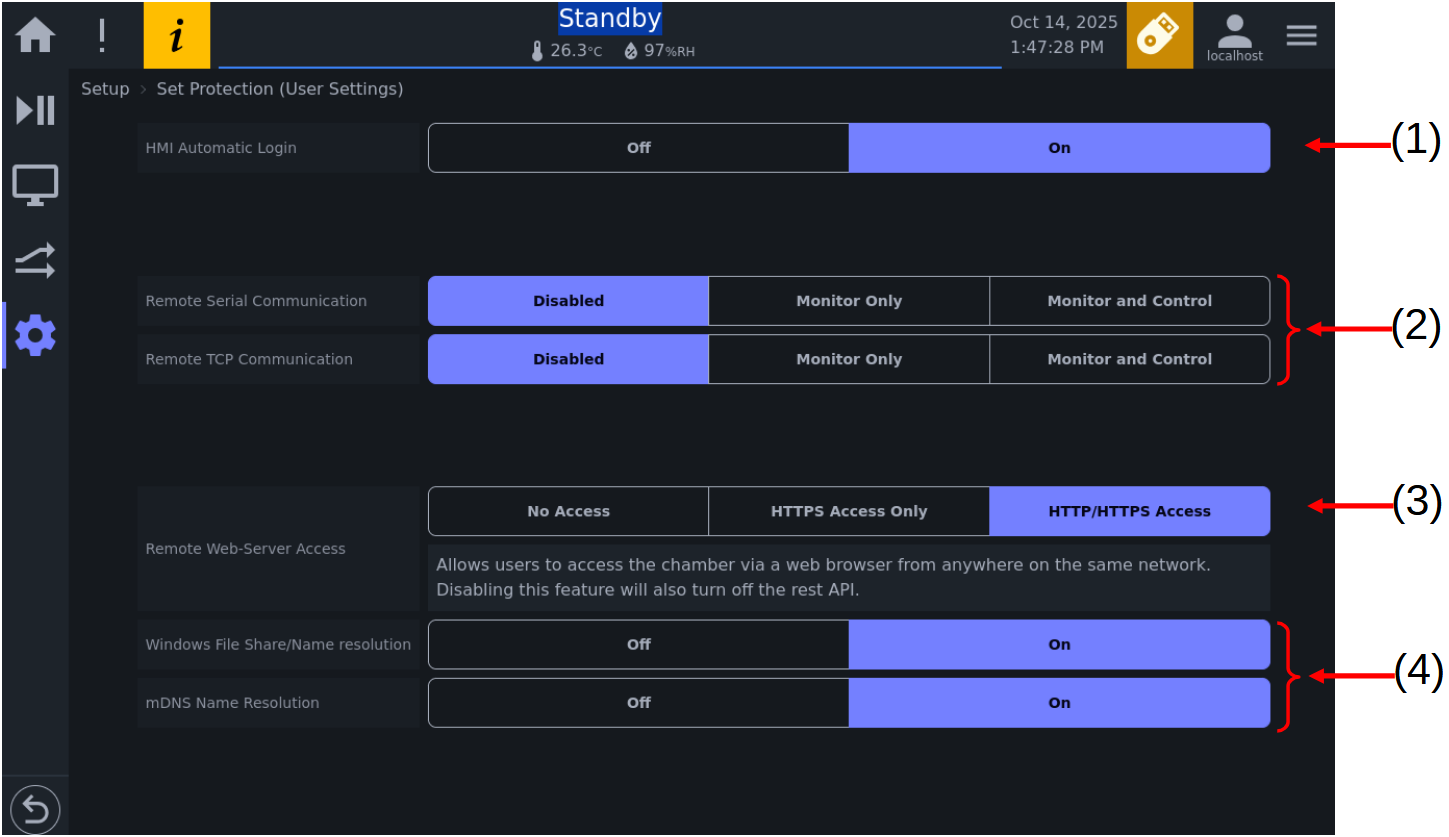Turn Windows File Share/Name resolution Off
Screen dimensions: 1449x837
coord(639,645)
